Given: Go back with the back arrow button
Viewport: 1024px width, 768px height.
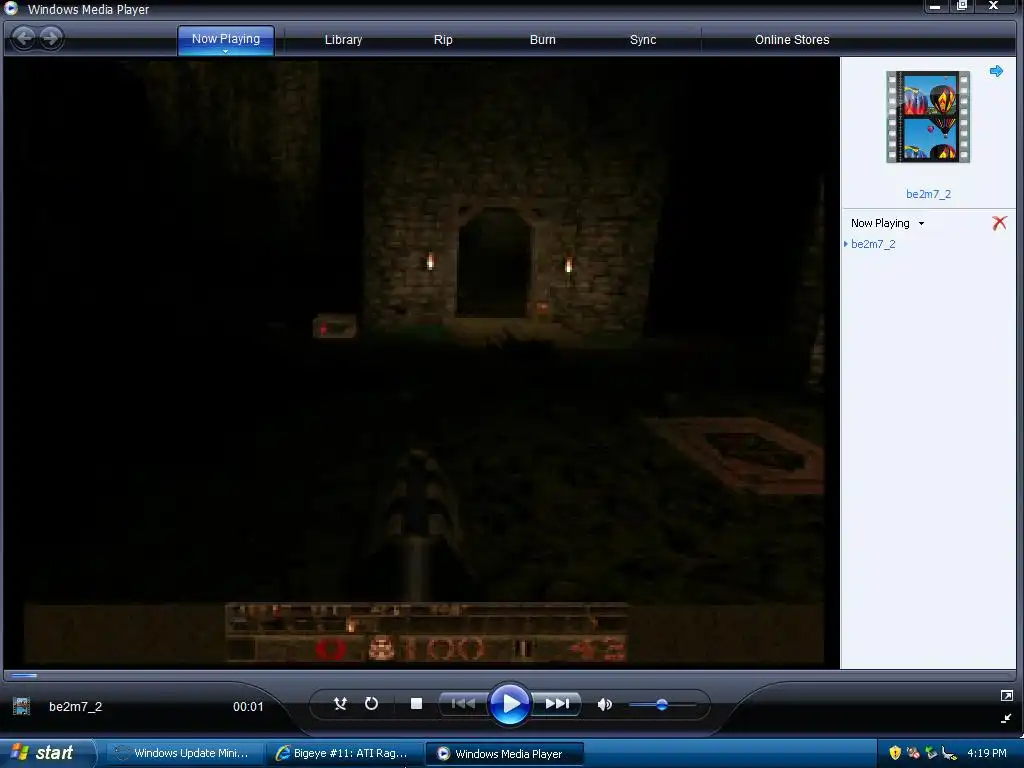Looking at the screenshot, I should [24, 38].
